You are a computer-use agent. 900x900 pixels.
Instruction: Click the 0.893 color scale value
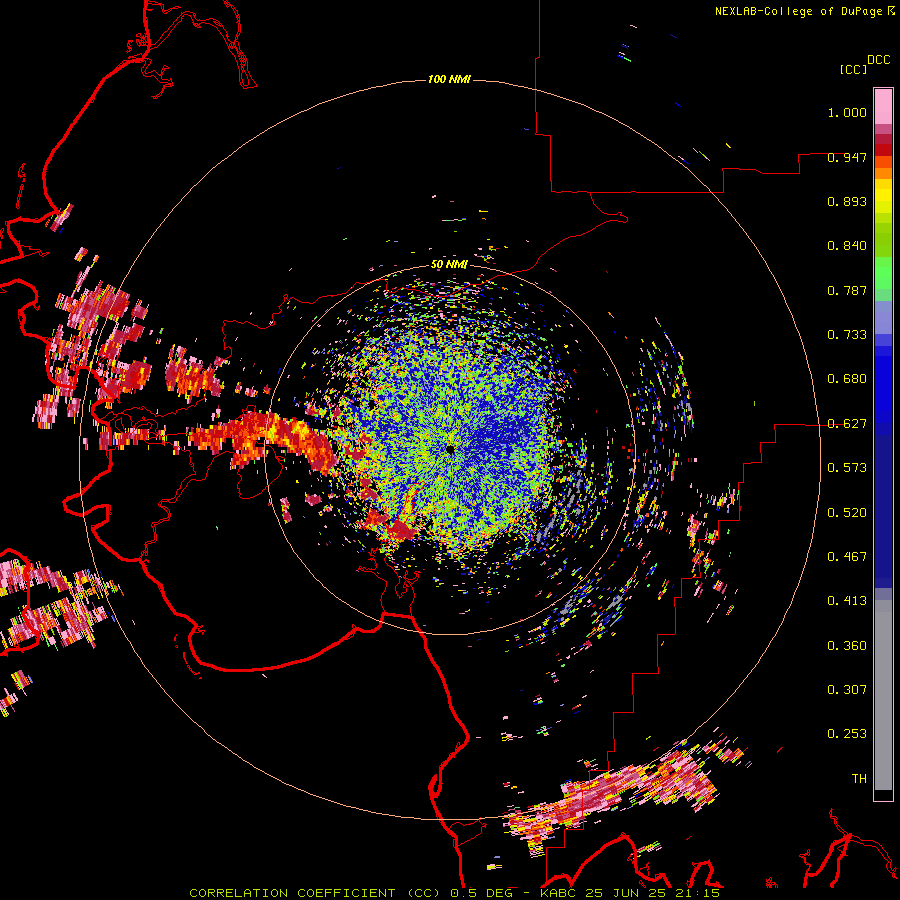(x=847, y=201)
